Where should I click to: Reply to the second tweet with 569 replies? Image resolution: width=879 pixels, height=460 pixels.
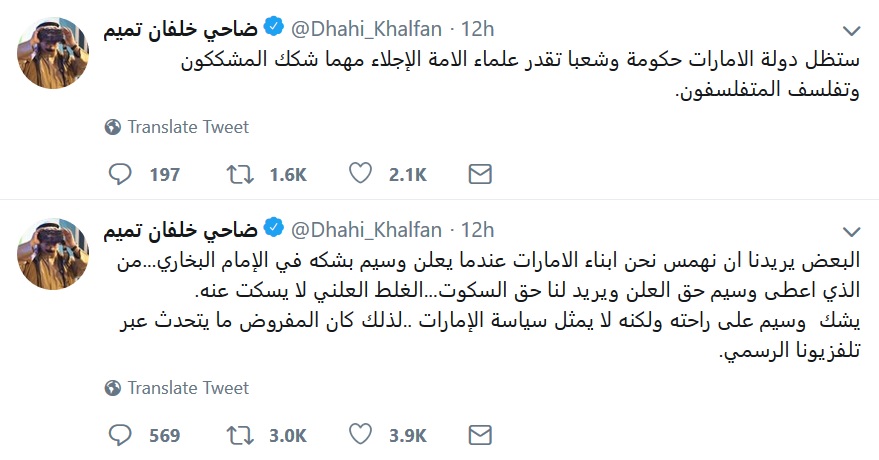pyautogui.click(x=119, y=435)
